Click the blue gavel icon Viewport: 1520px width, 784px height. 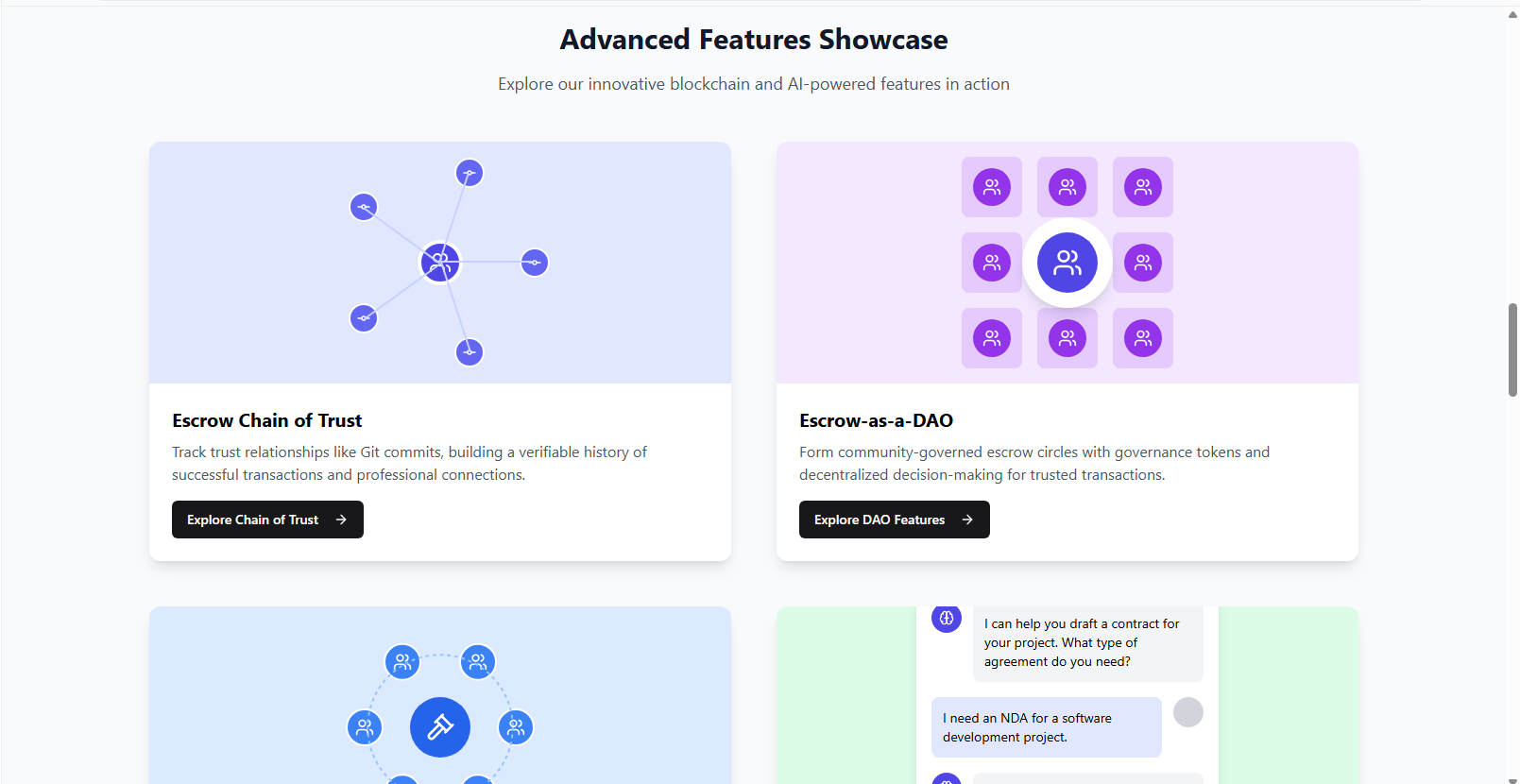tap(440, 727)
